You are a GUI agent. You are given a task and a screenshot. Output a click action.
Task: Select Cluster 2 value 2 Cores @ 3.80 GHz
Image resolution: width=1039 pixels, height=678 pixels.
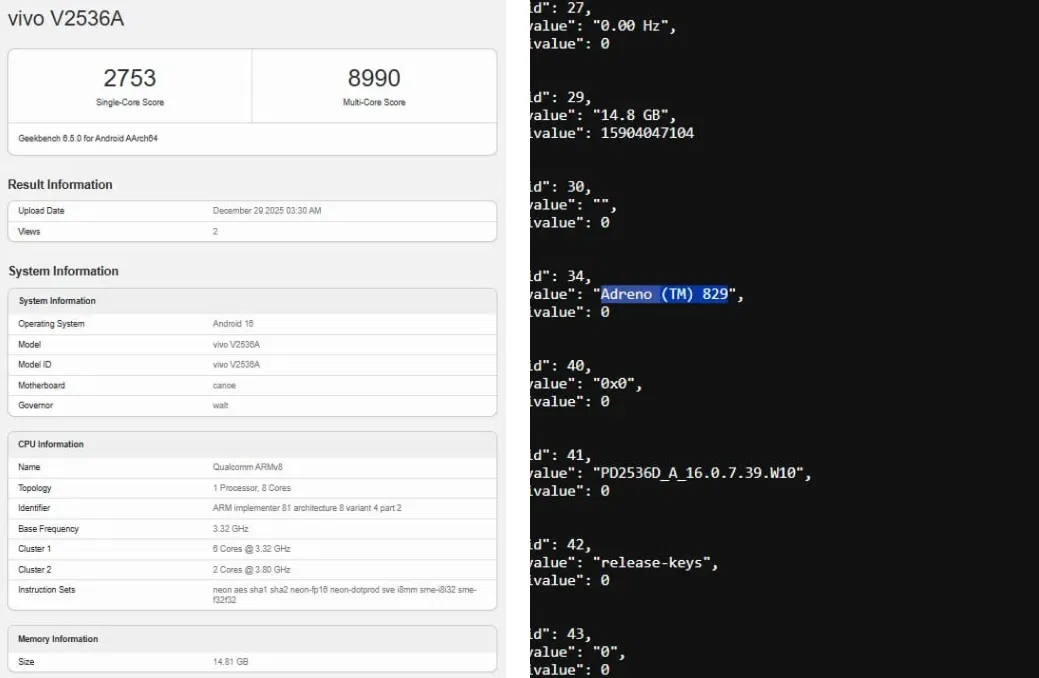[252, 569]
